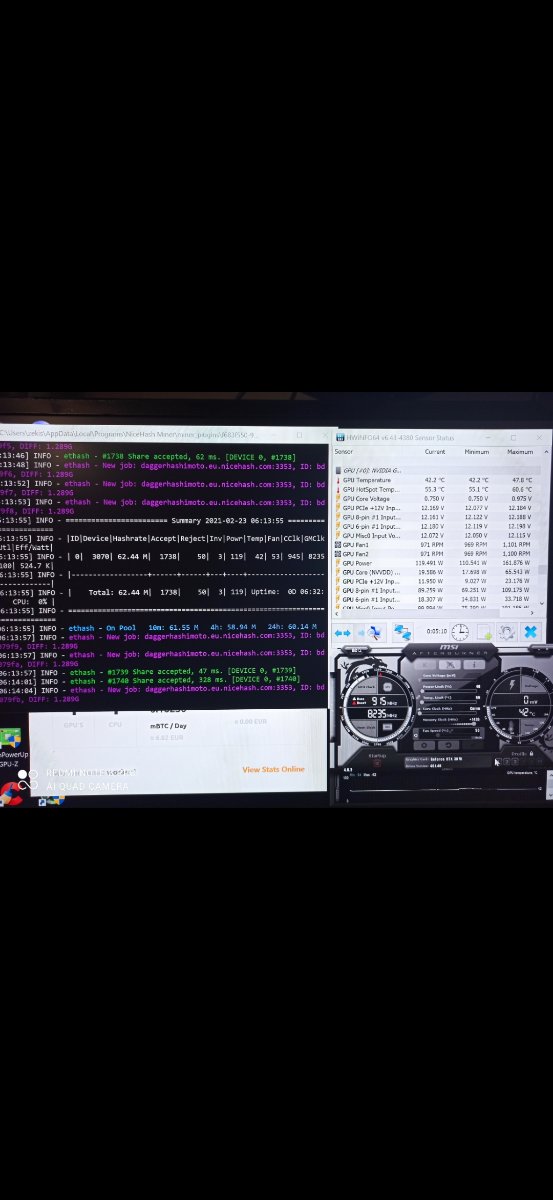Image resolution: width=553 pixels, height=1200 pixels.
Task: Click the Current column header
Action: 435,452
